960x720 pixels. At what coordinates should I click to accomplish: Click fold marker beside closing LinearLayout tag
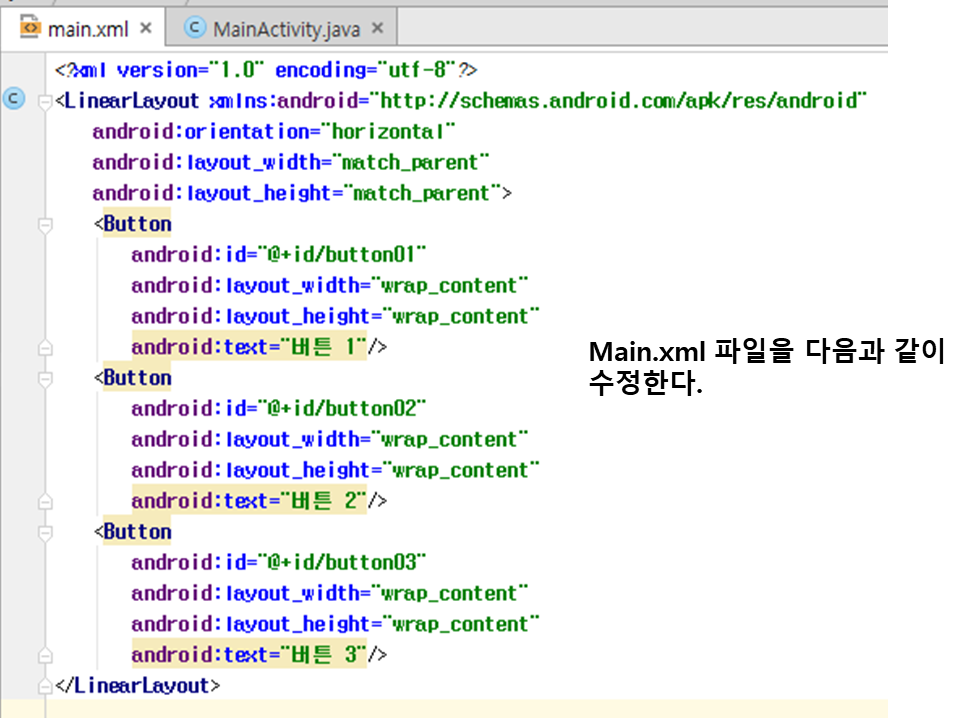[44, 687]
